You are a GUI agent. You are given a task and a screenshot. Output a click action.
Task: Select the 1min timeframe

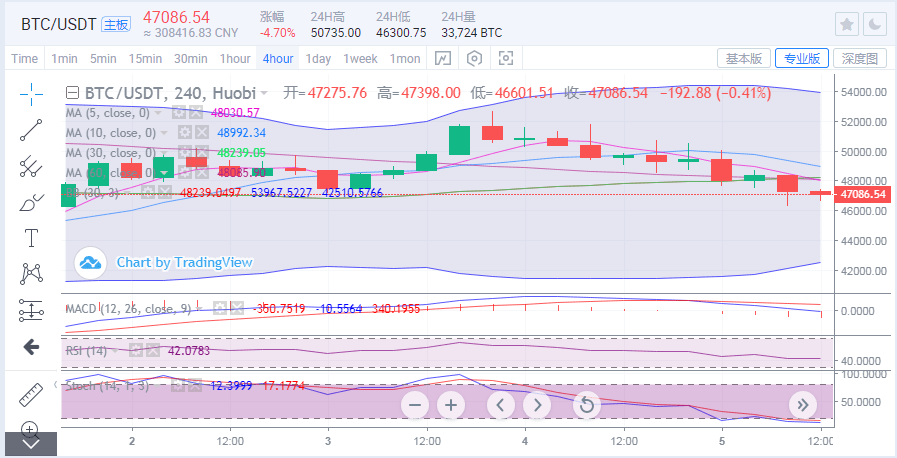coord(64,58)
